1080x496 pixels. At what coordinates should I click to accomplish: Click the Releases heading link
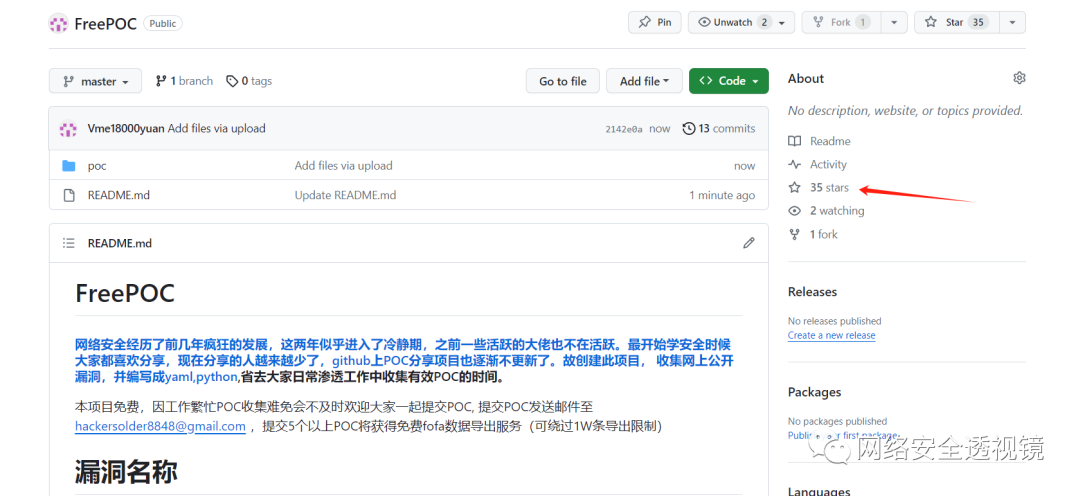click(x=812, y=291)
